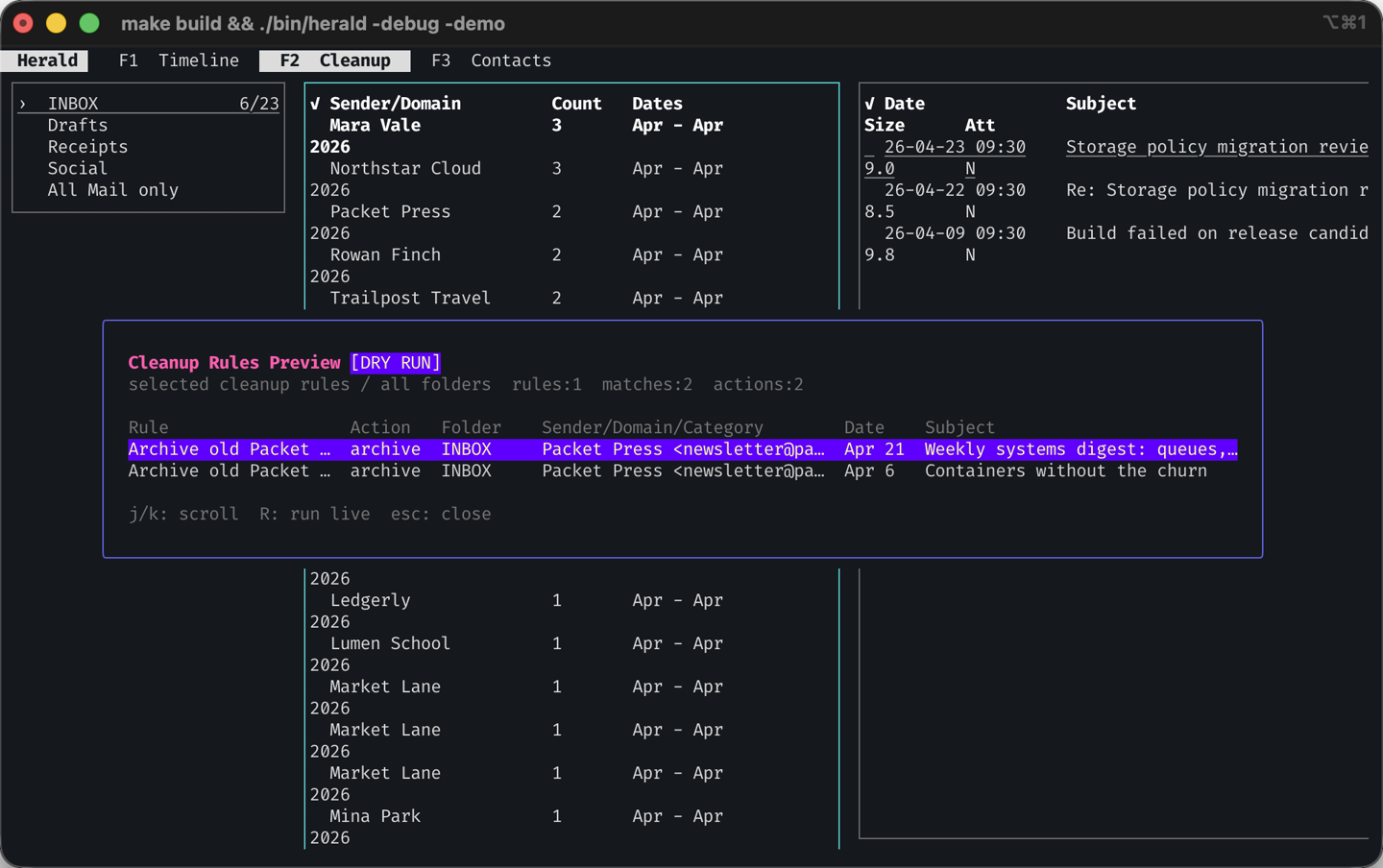1383x868 pixels.
Task: Click the Sender/Domain/Category column header
Action: click(x=652, y=427)
